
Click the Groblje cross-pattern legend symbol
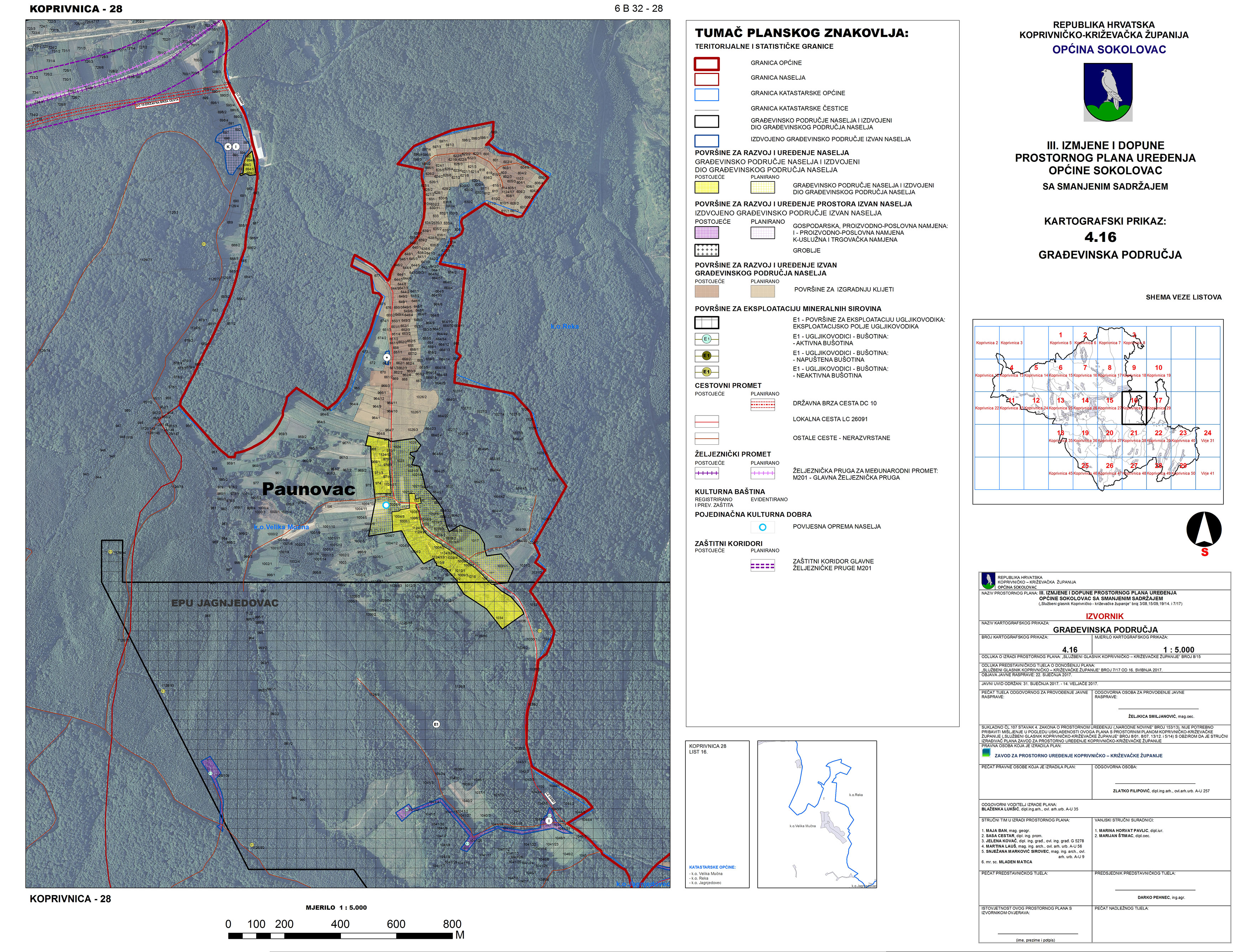[x=706, y=250]
